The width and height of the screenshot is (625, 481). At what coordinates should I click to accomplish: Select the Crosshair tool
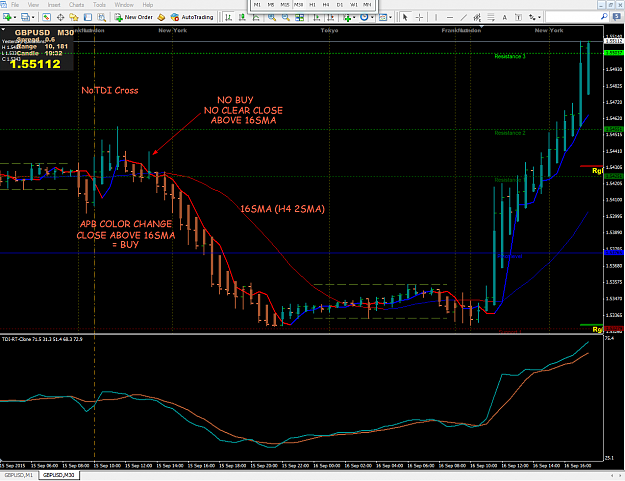(419, 17)
